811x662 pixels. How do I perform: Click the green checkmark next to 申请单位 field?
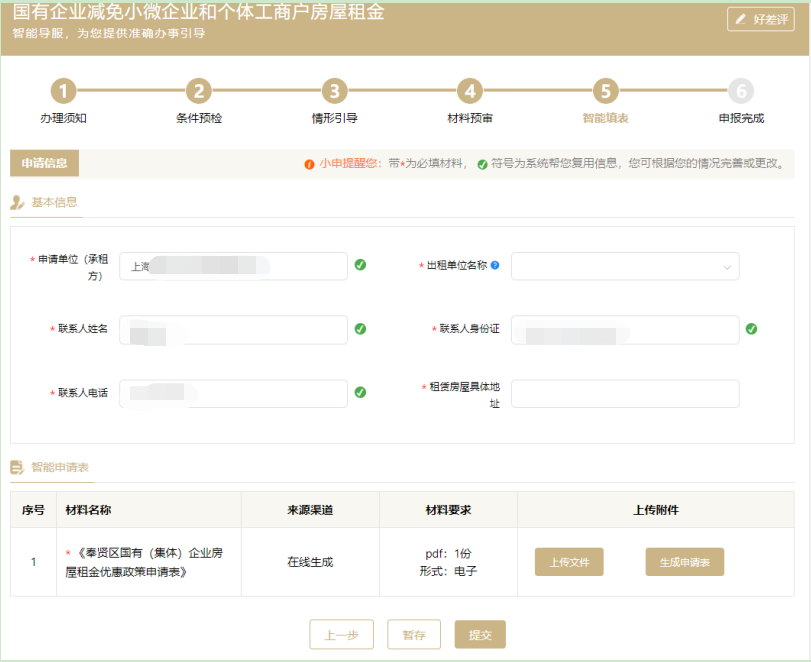click(360, 265)
